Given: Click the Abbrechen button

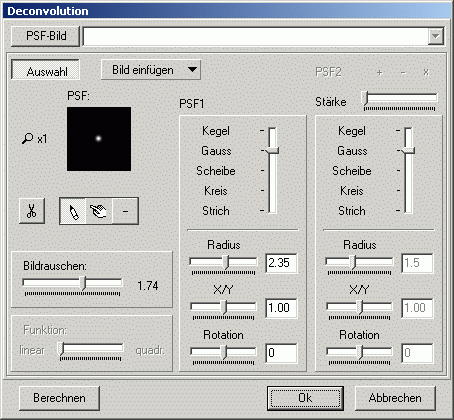Looking at the screenshot, I should click(x=395, y=398).
